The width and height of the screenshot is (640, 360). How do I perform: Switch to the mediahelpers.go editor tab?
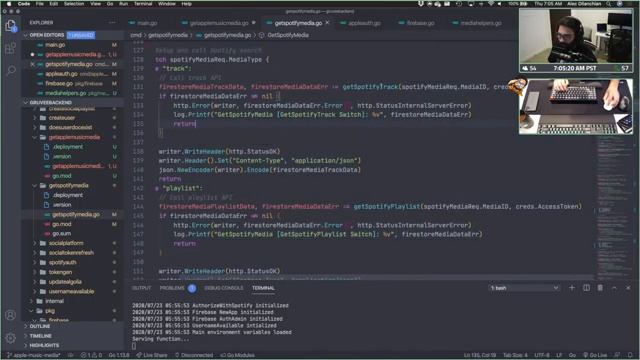[x=480, y=23]
